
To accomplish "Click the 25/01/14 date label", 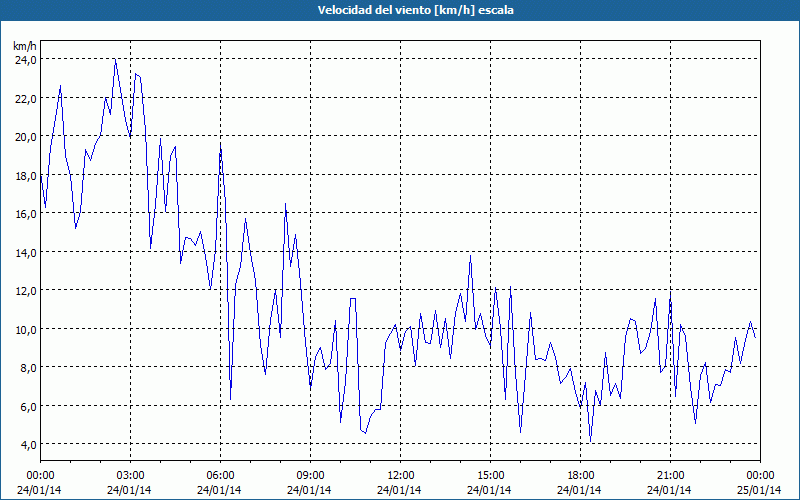I will [760, 490].
